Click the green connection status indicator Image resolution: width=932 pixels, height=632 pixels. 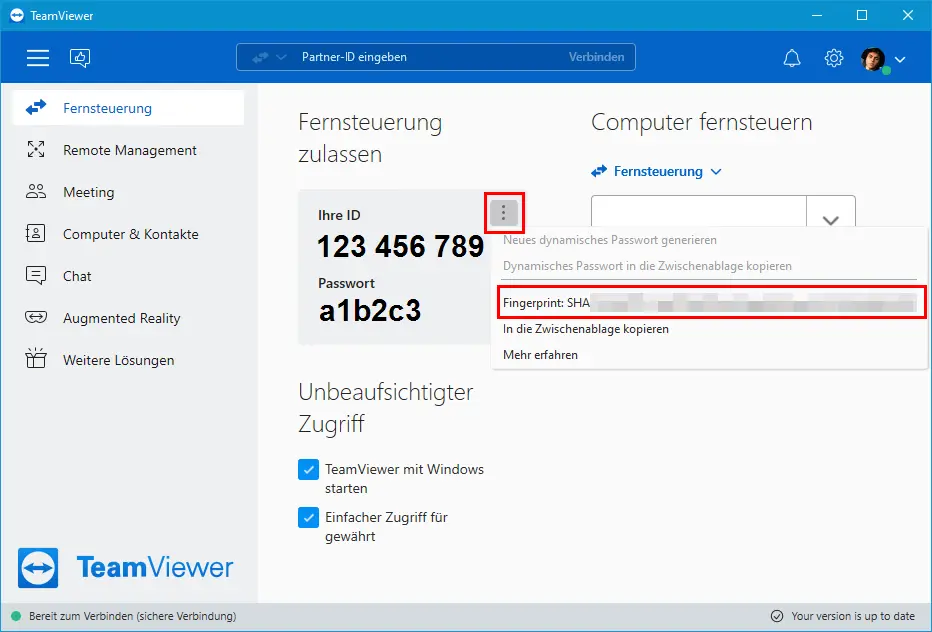(16, 616)
